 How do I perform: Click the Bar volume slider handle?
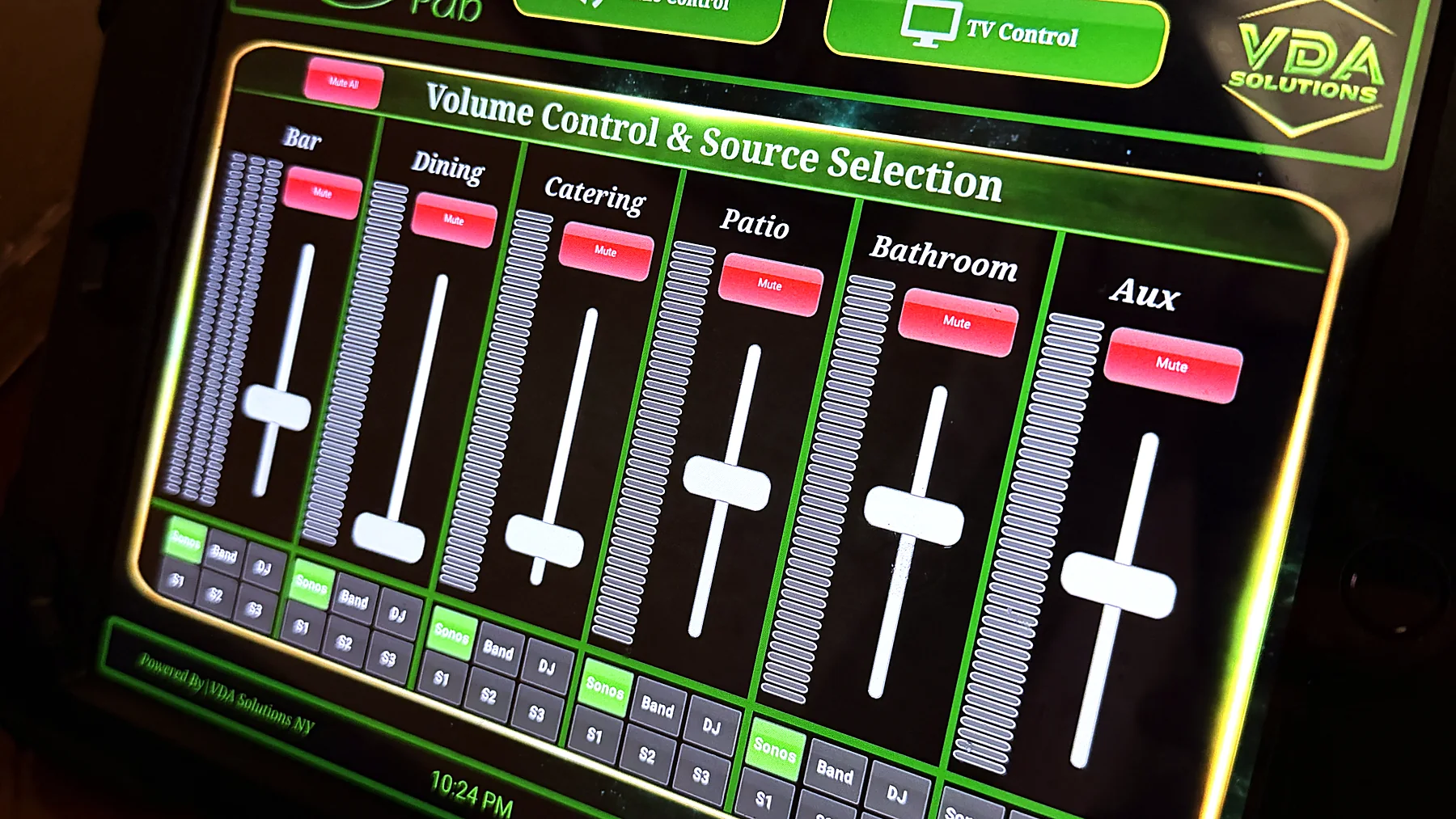pyautogui.click(x=277, y=407)
